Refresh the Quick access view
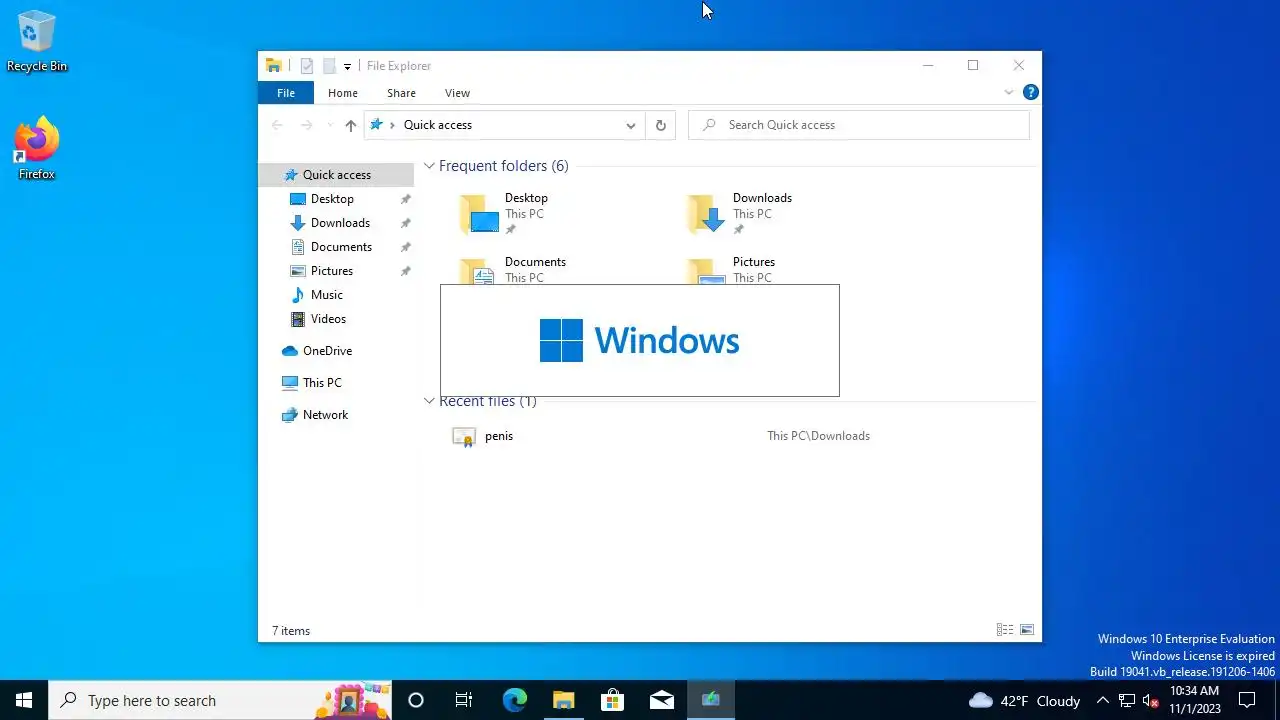 [x=660, y=125]
